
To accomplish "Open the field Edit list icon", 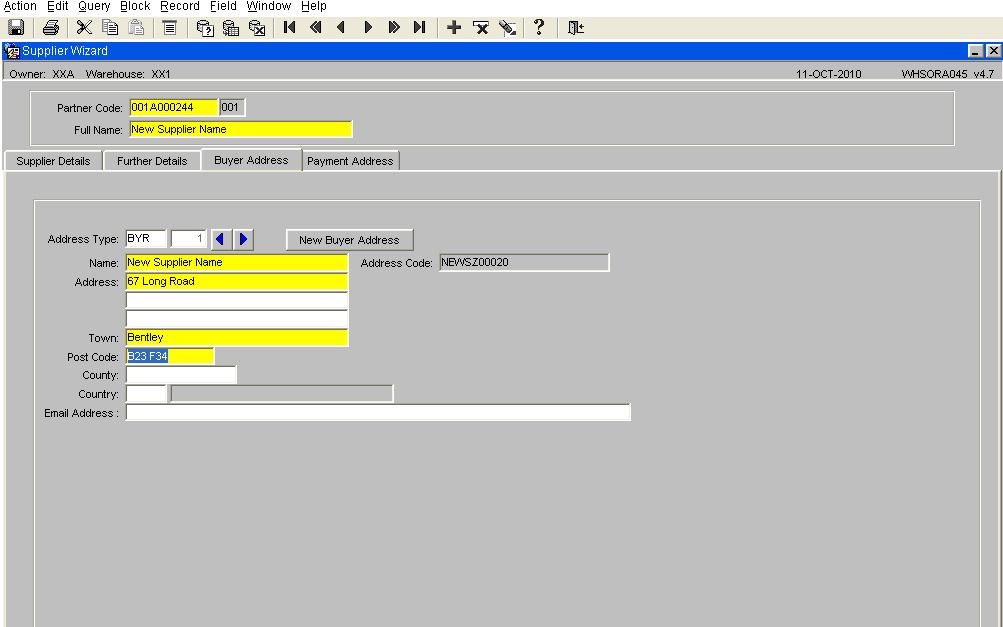I will 170,28.
